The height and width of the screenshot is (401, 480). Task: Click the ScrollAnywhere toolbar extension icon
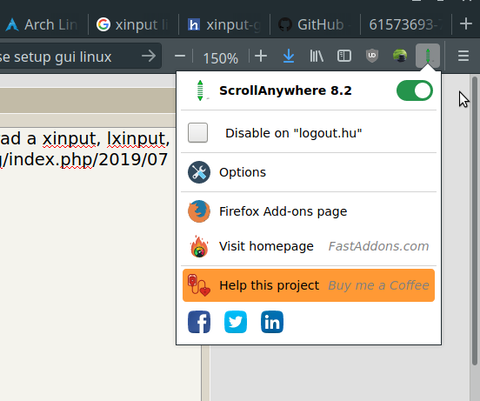coord(428,56)
